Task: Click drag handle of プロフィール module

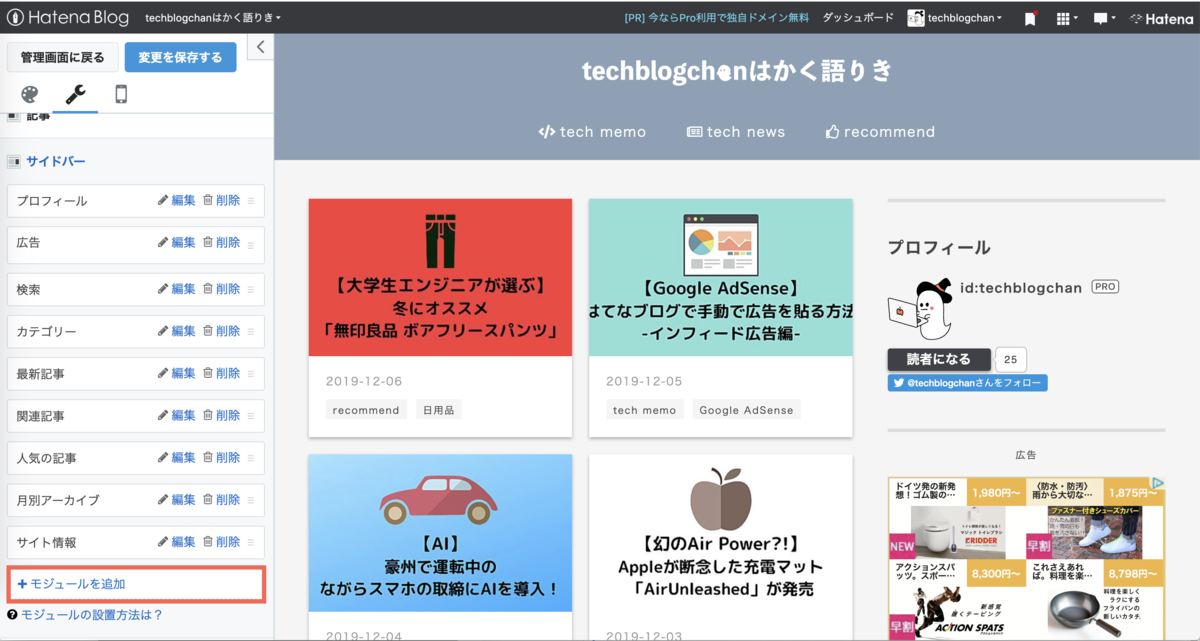Action: pos(251,201)
